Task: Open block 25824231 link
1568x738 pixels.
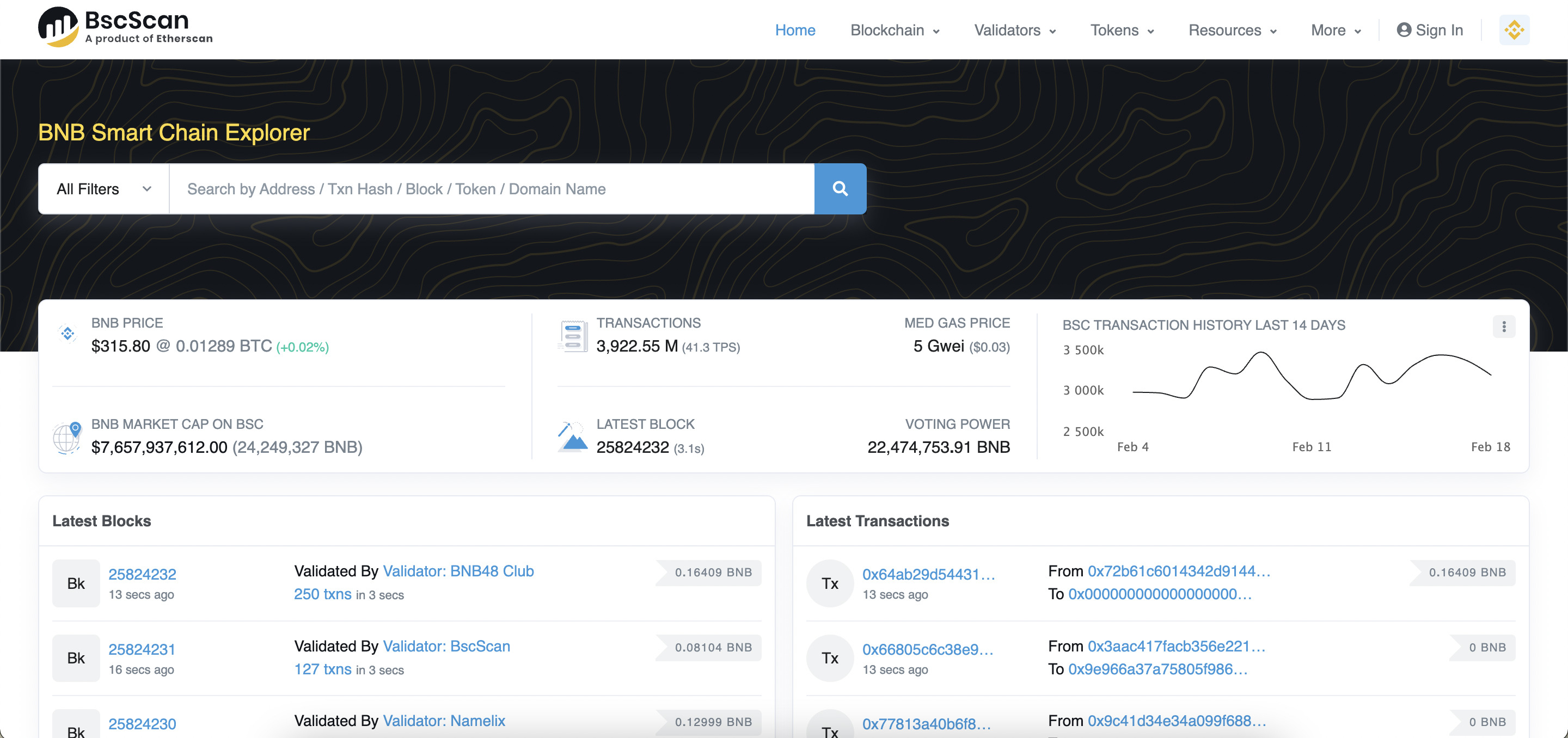Action: point(142,649)
